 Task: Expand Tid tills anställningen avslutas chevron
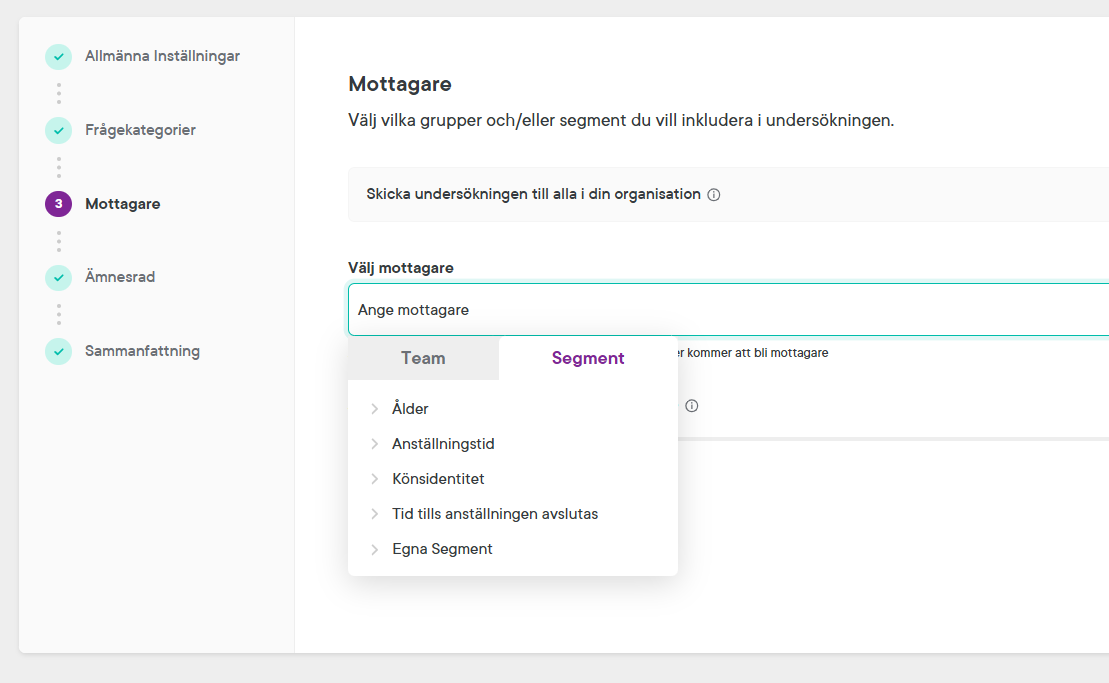pyautogui.click(x=375, y=514)
